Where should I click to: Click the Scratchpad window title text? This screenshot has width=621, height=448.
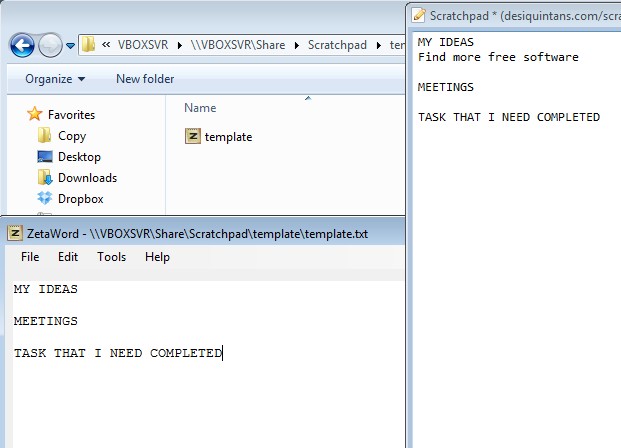525,16
